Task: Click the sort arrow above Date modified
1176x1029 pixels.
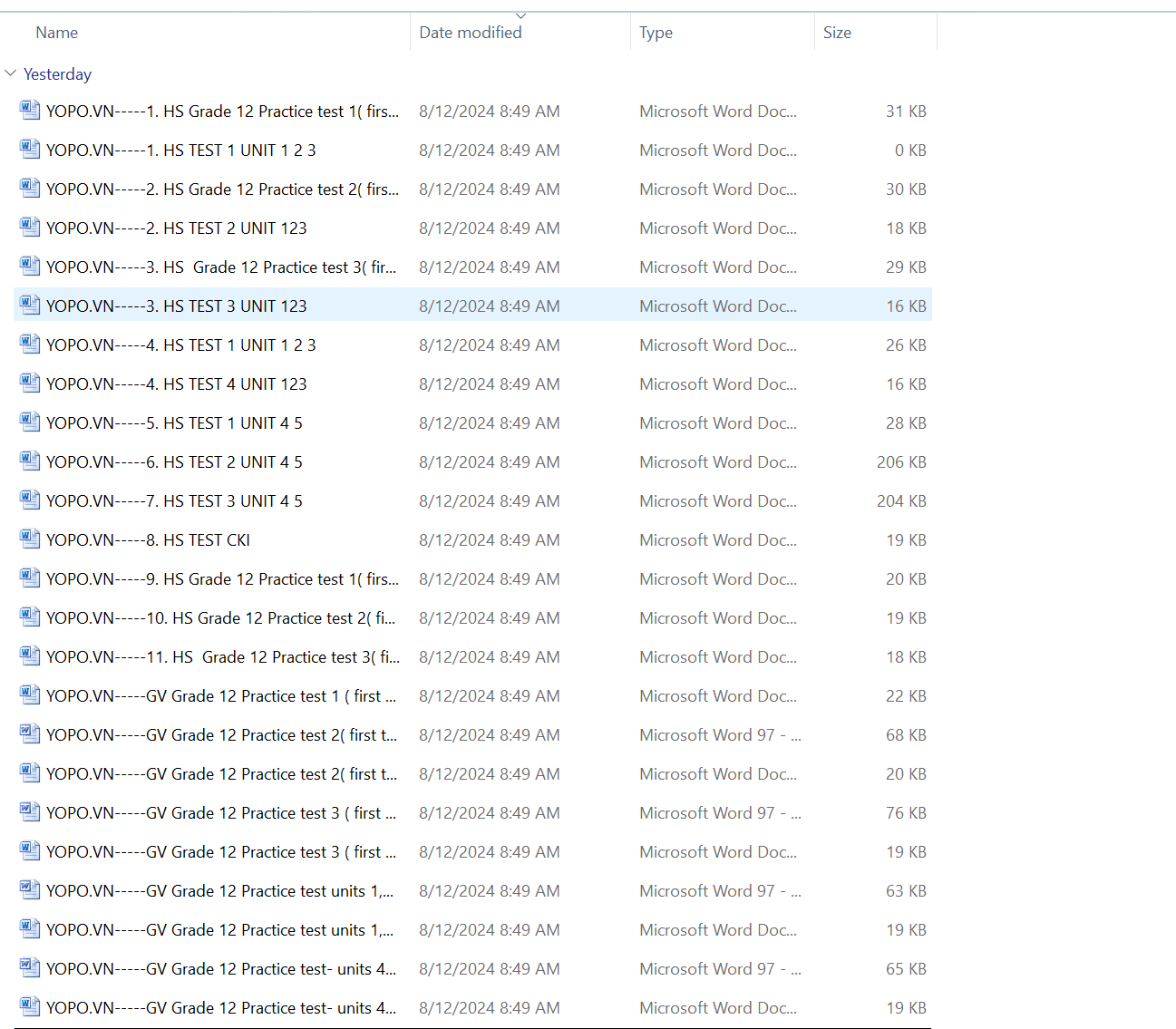Action: (520, 15)
